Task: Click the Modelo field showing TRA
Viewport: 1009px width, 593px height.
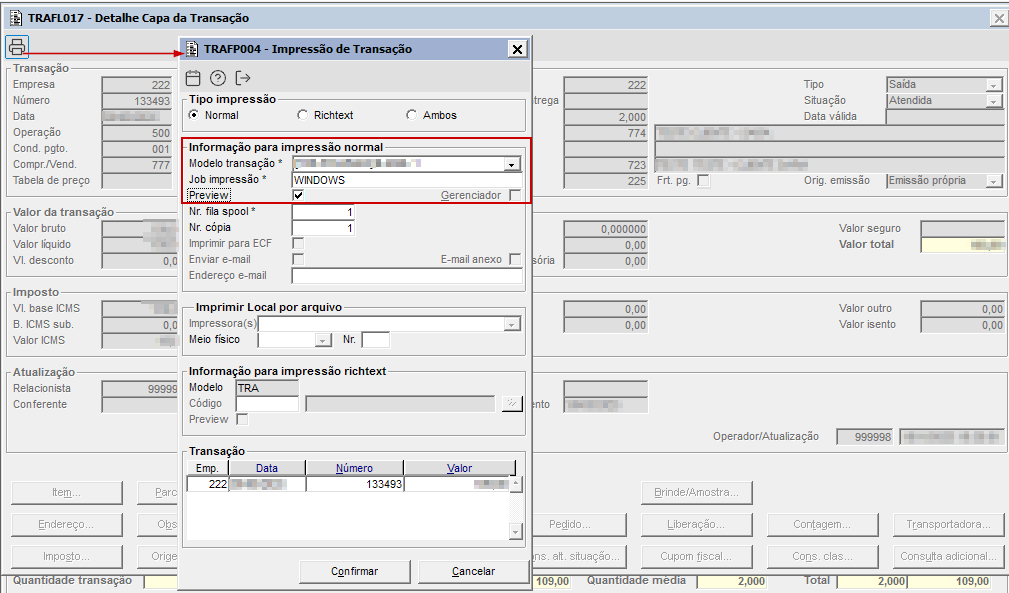Action: [268, 388]
